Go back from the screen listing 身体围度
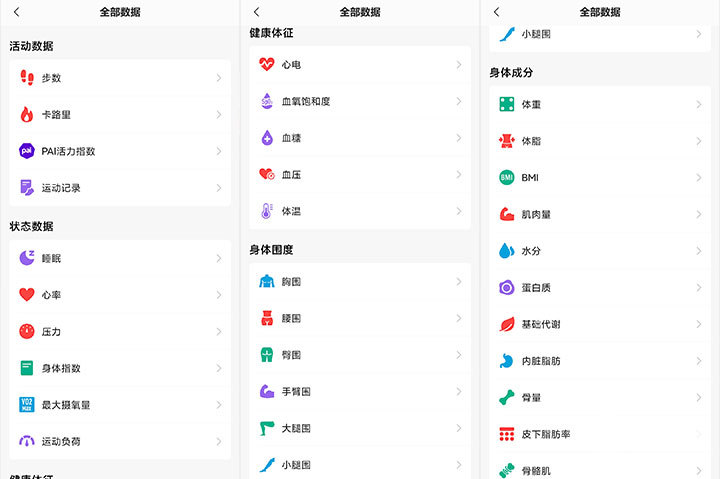 tap(257, 12)
